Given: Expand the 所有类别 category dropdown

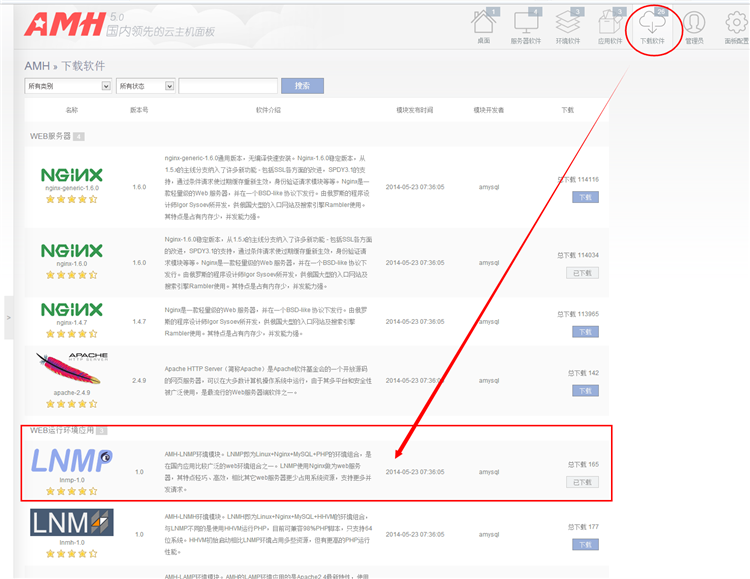Looking at the screenshot, I should point(68,86).
